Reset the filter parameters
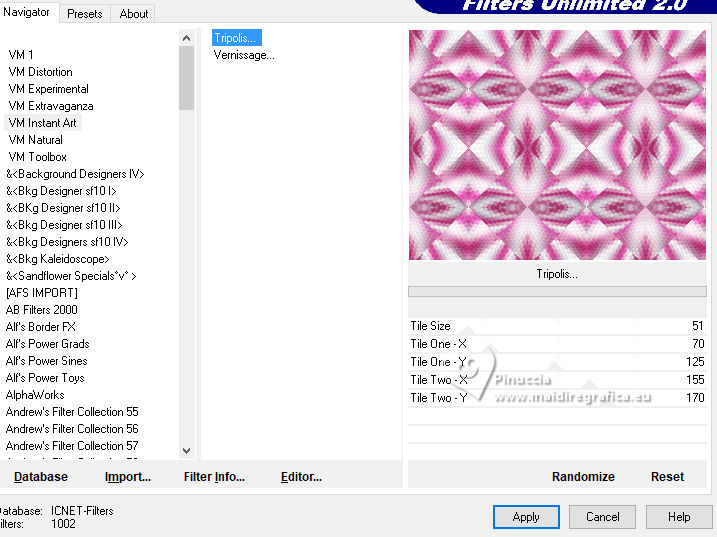This screenshot has height=537, width=717. (x=667, y=477)
